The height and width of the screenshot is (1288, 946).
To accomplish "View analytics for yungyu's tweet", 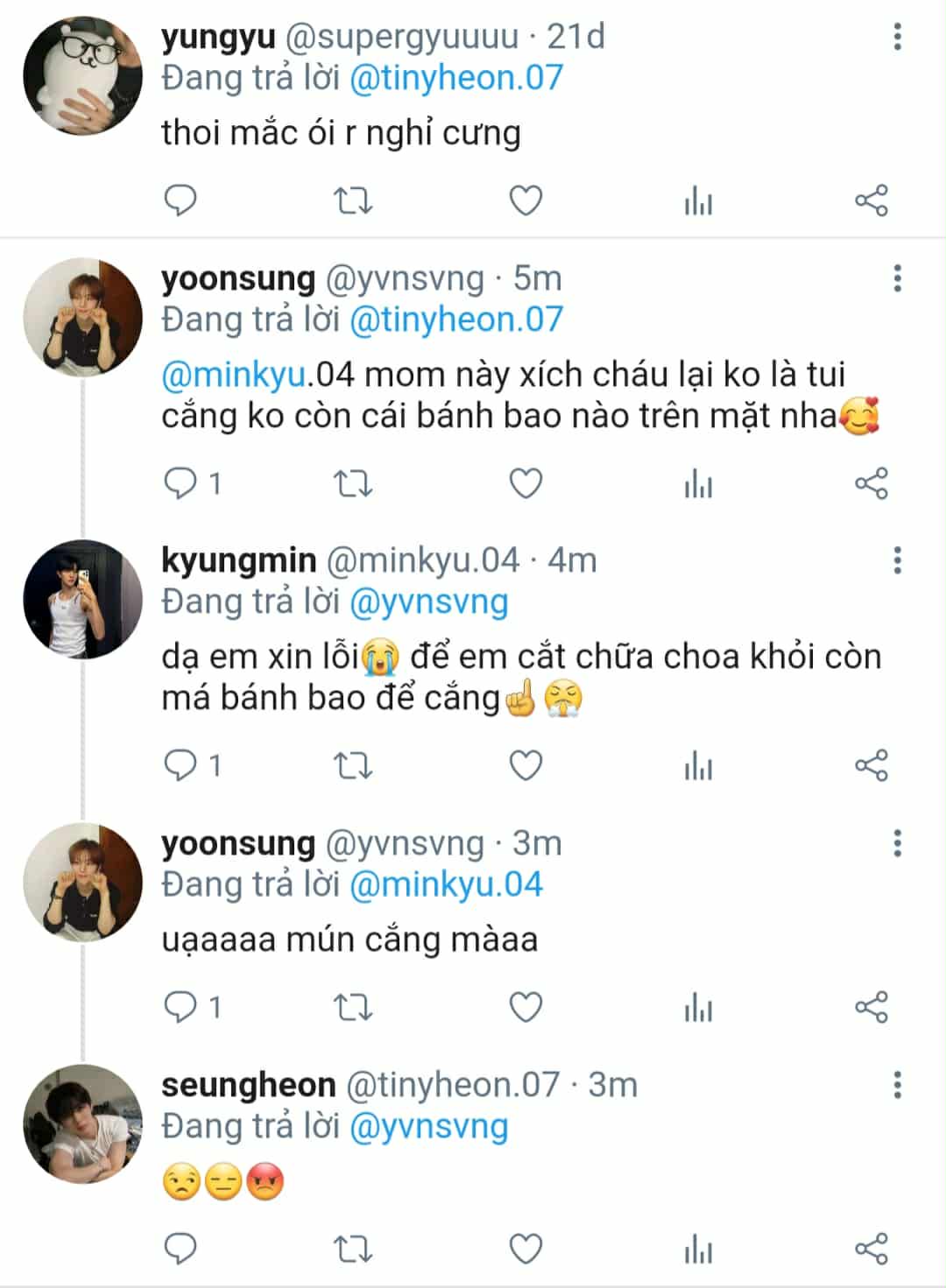I will tap(698, 202).
